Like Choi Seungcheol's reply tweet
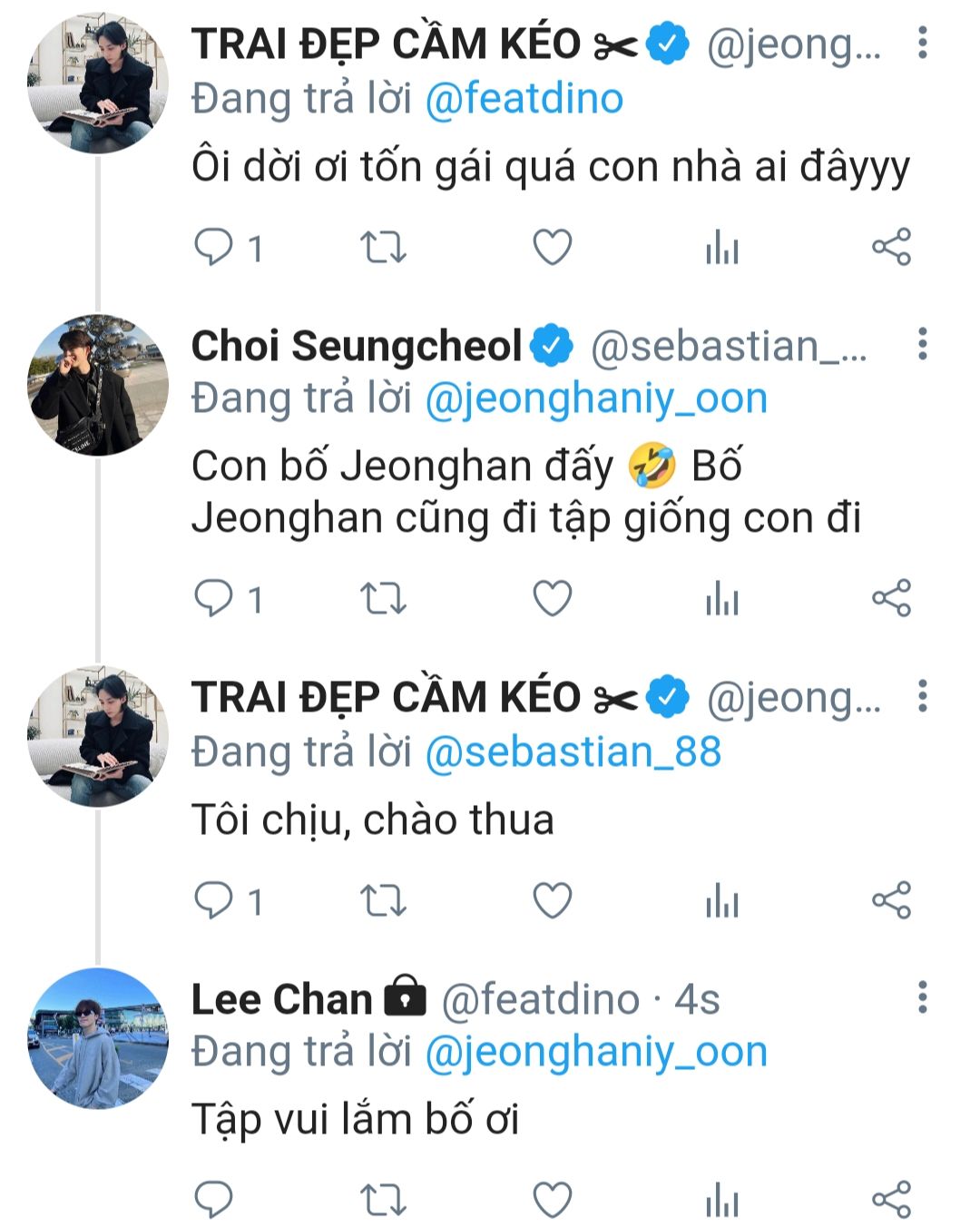This screenshot has width=980, height=1227. coord(552,599)
